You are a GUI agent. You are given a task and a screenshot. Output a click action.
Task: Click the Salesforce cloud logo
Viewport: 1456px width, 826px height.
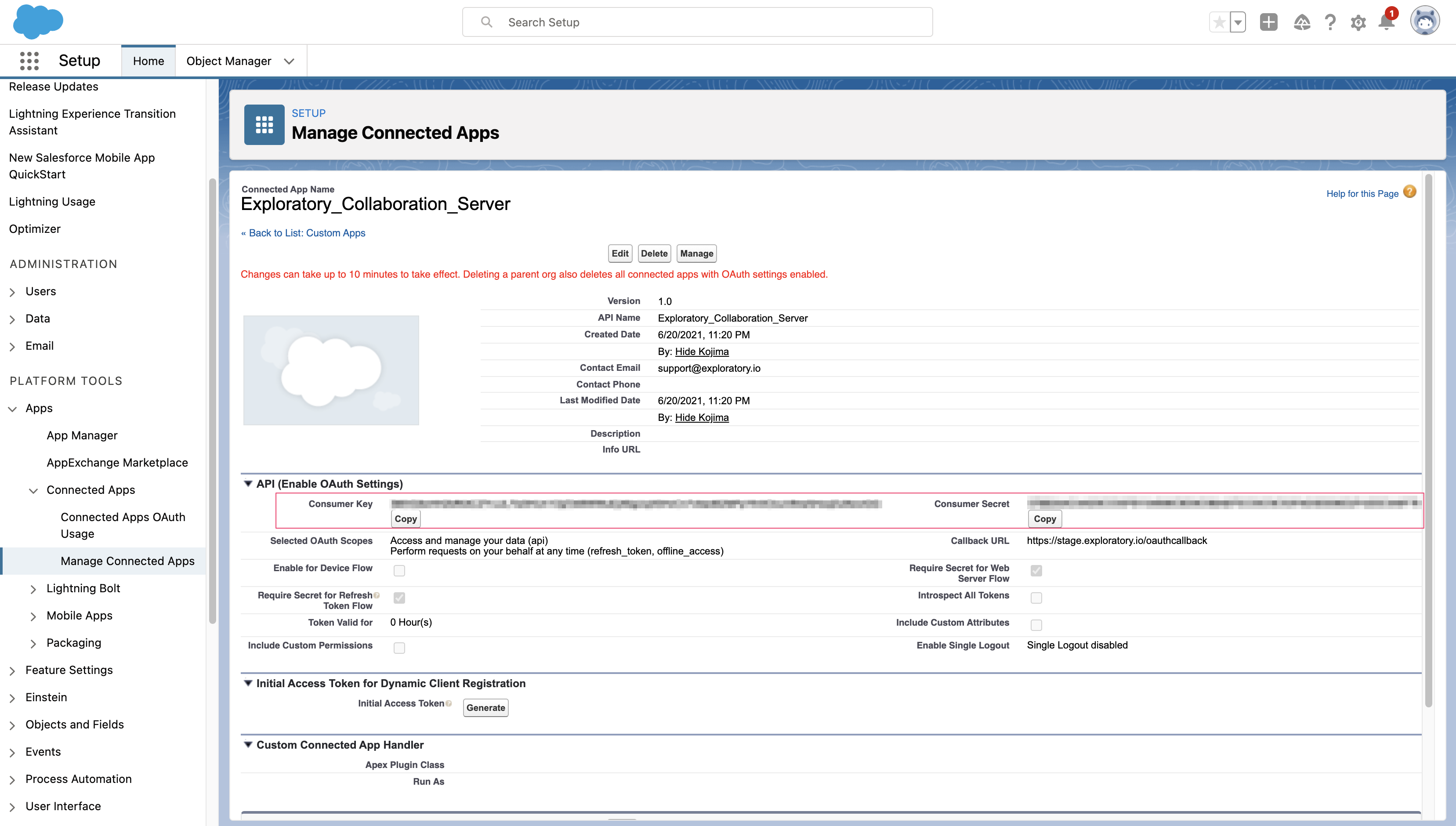pyautogui.click(x=38, y=22)
